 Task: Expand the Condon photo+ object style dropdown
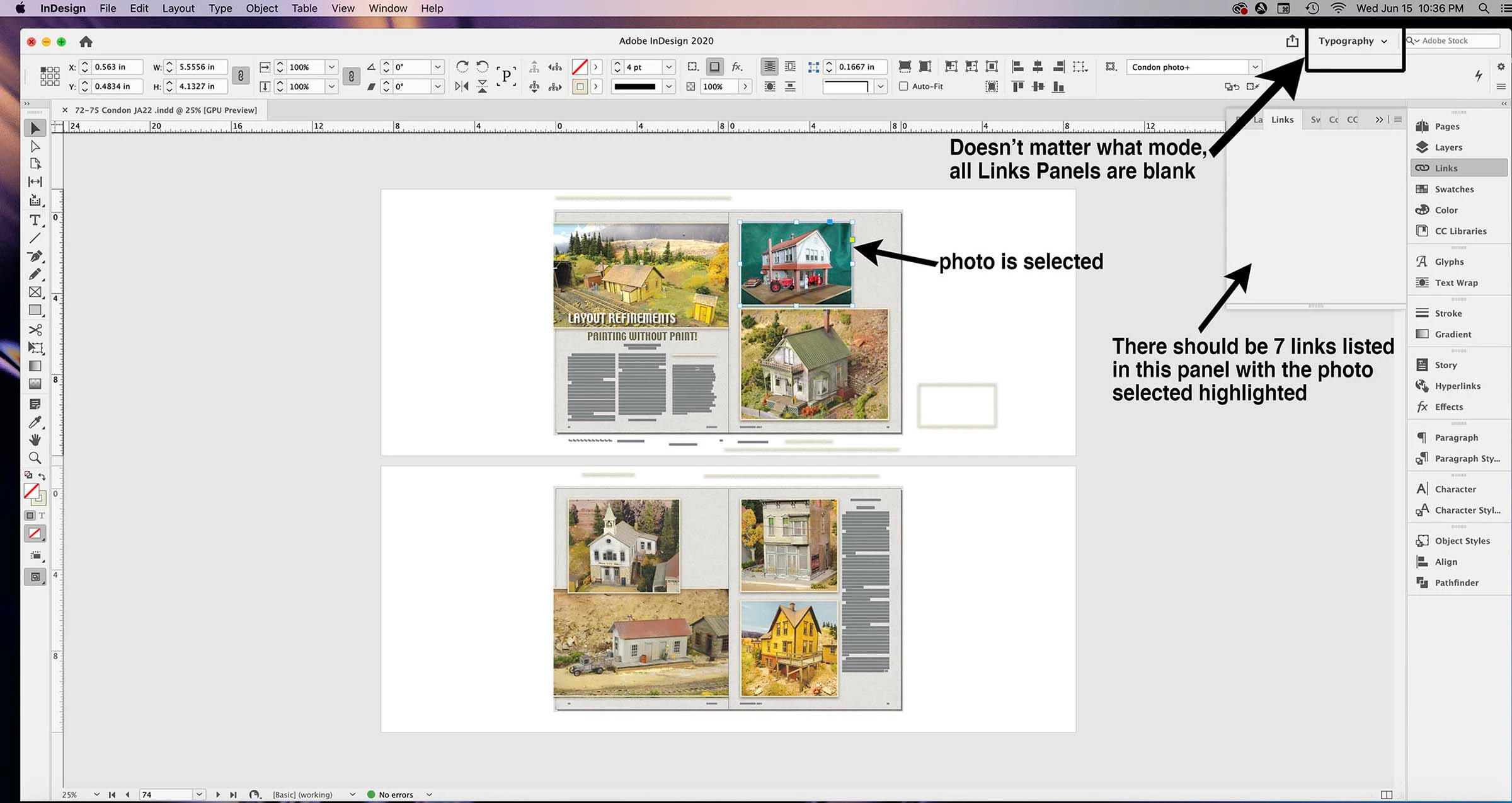tap(1255, 67)
